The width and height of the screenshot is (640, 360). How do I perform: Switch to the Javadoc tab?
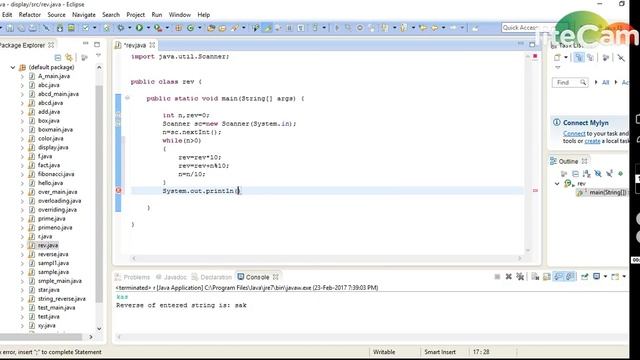[x=171, y=277]
